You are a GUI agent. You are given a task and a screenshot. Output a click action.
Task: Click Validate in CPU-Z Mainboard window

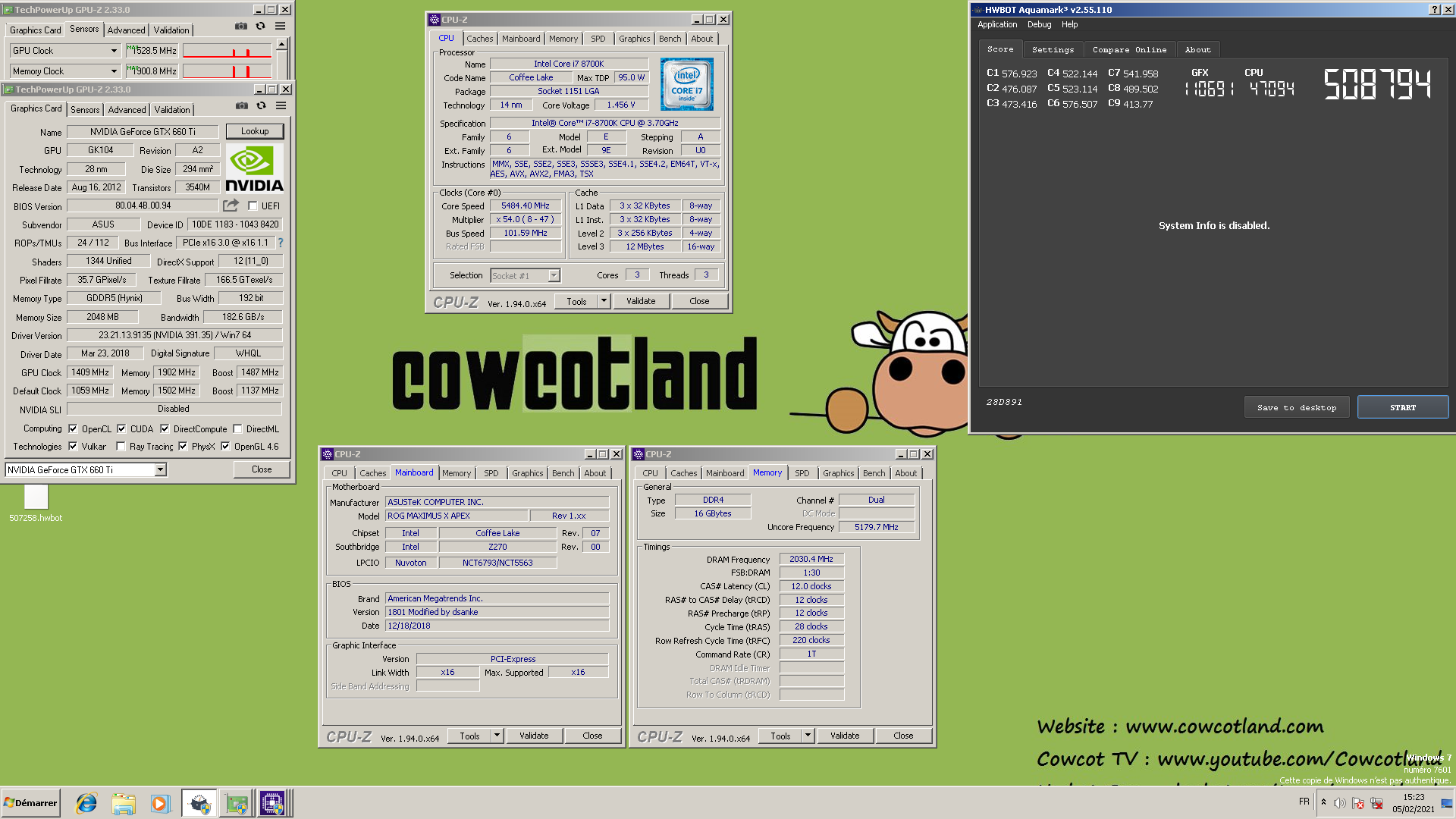click(x=534, y=736)
